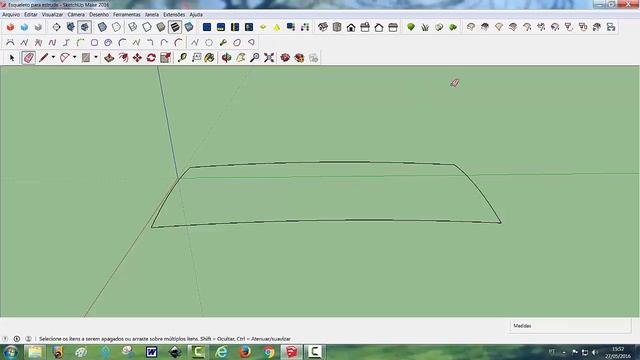Click the credits icon in status bar
The image size is (640, 360).
(17, 339)
